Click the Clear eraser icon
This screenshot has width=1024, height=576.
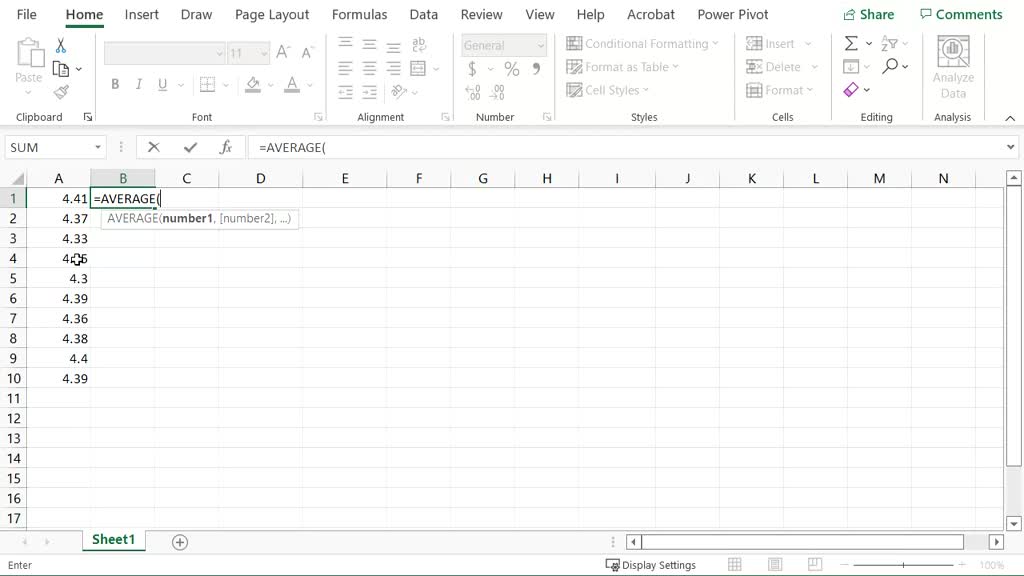tap(851, 89)
